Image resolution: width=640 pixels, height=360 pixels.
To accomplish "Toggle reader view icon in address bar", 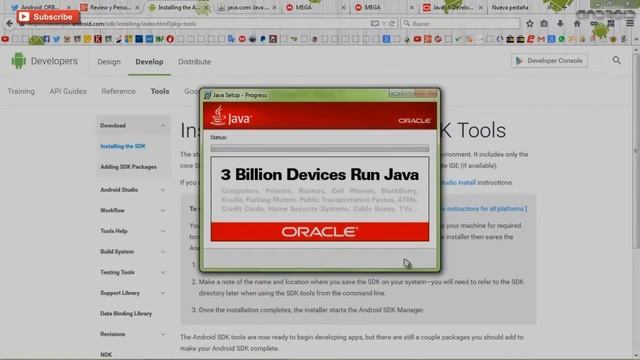I will tap(374, 24).
